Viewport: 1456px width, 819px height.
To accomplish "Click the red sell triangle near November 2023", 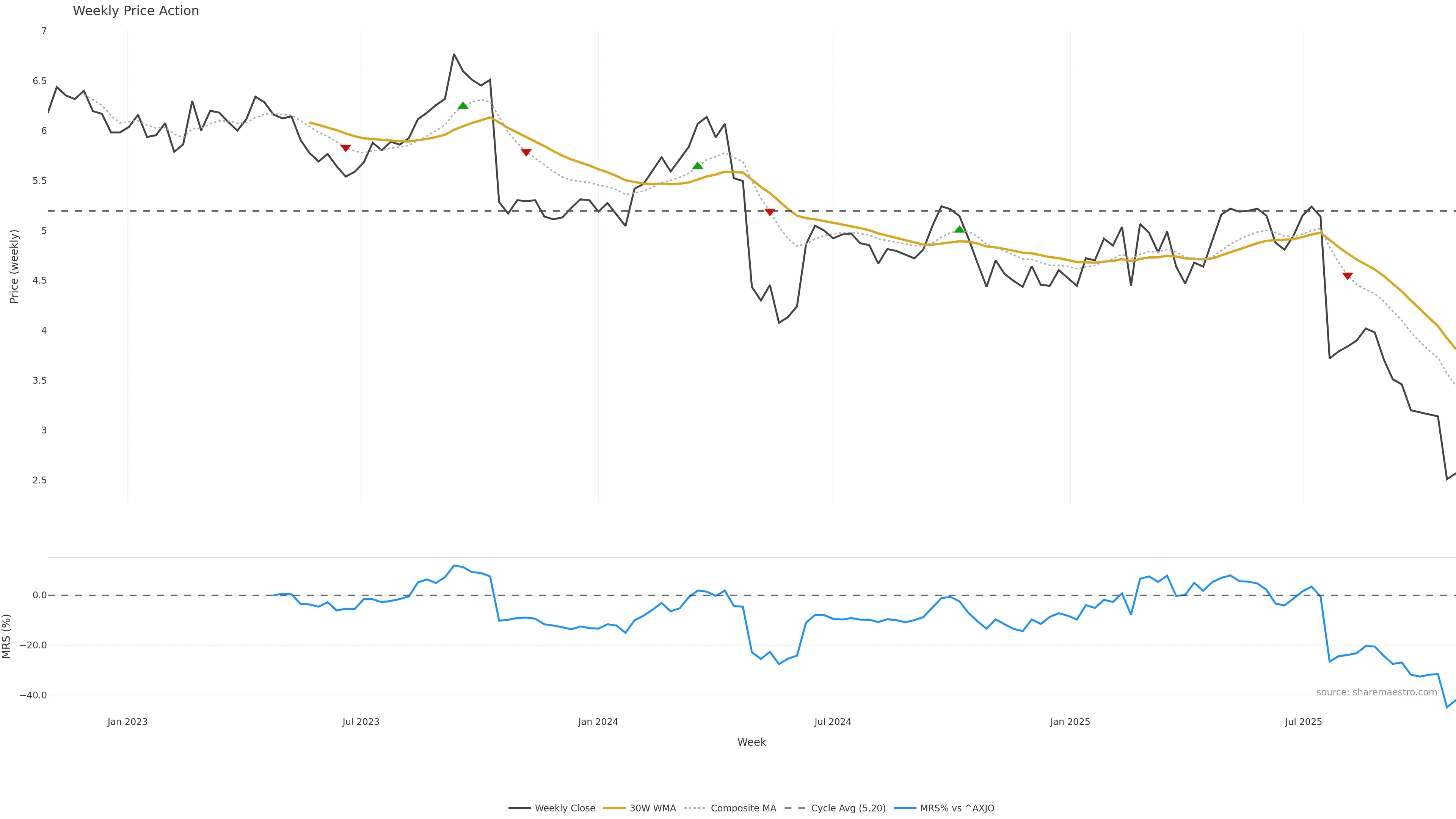I will point(526,152).
